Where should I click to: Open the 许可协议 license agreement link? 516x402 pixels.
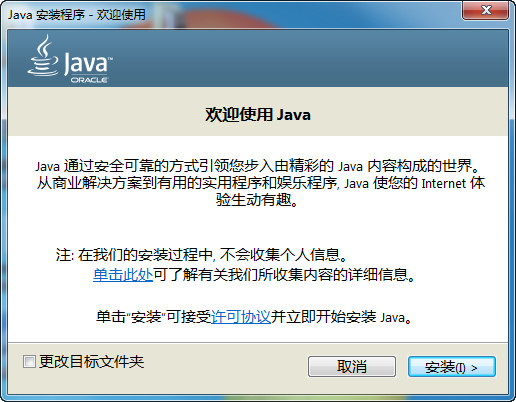point(241,317)
